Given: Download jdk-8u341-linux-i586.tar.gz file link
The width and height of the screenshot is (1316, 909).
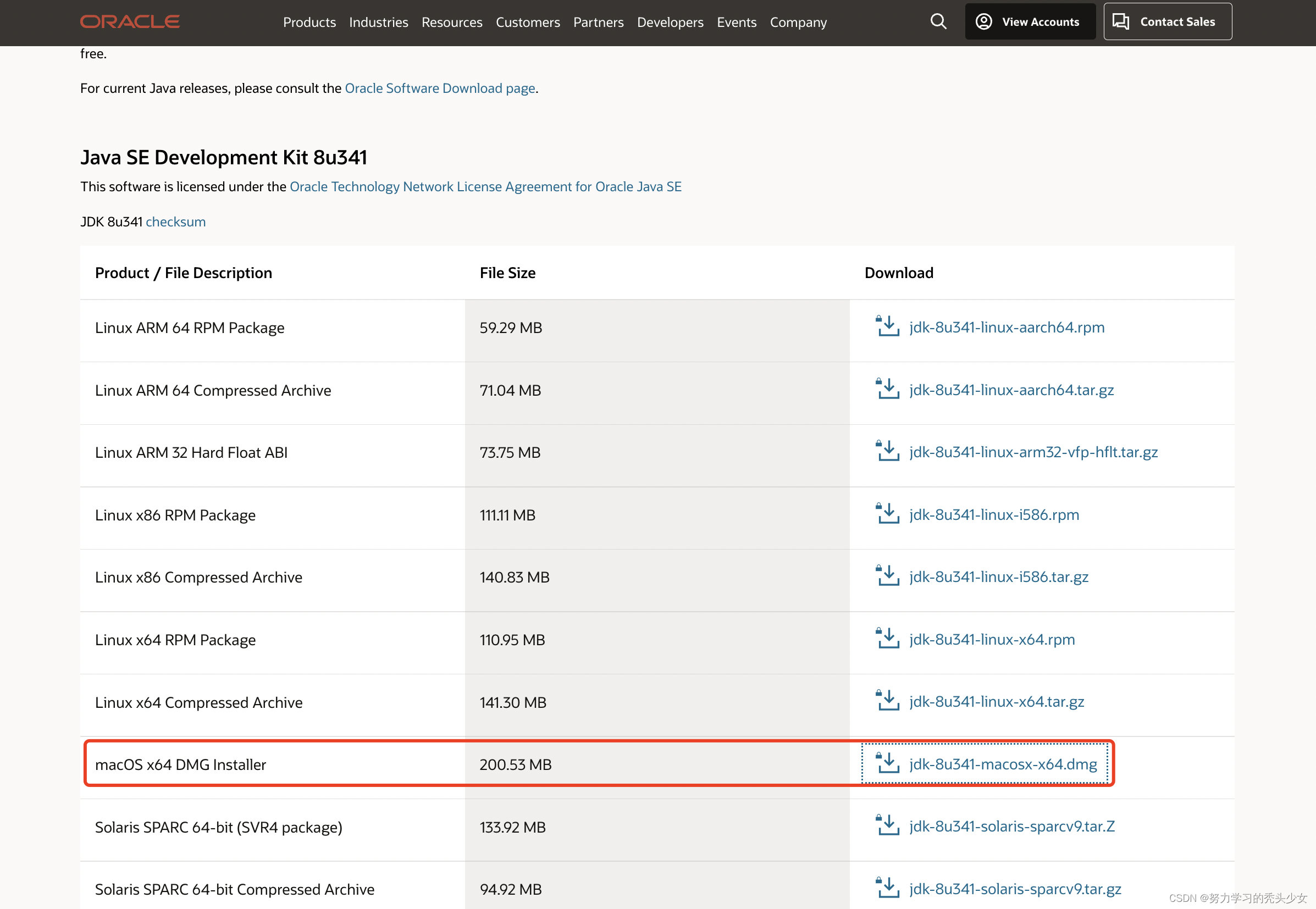Looking at the screenshot, I should click(x=998, y=577).
